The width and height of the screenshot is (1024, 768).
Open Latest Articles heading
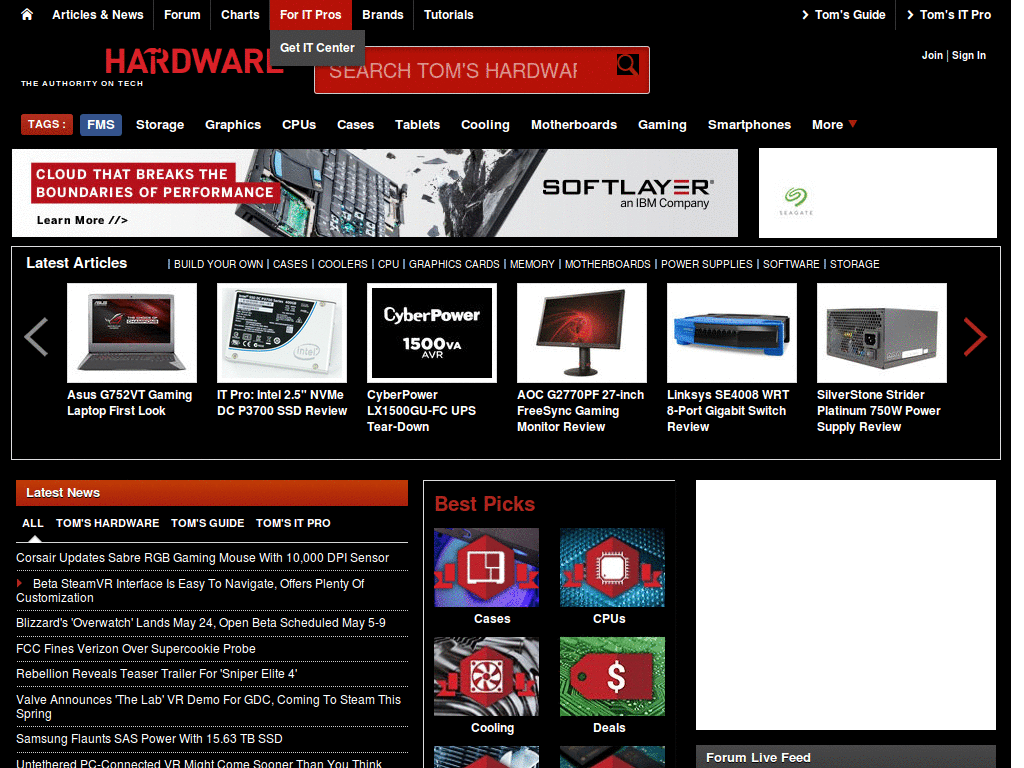coord(76,263)
